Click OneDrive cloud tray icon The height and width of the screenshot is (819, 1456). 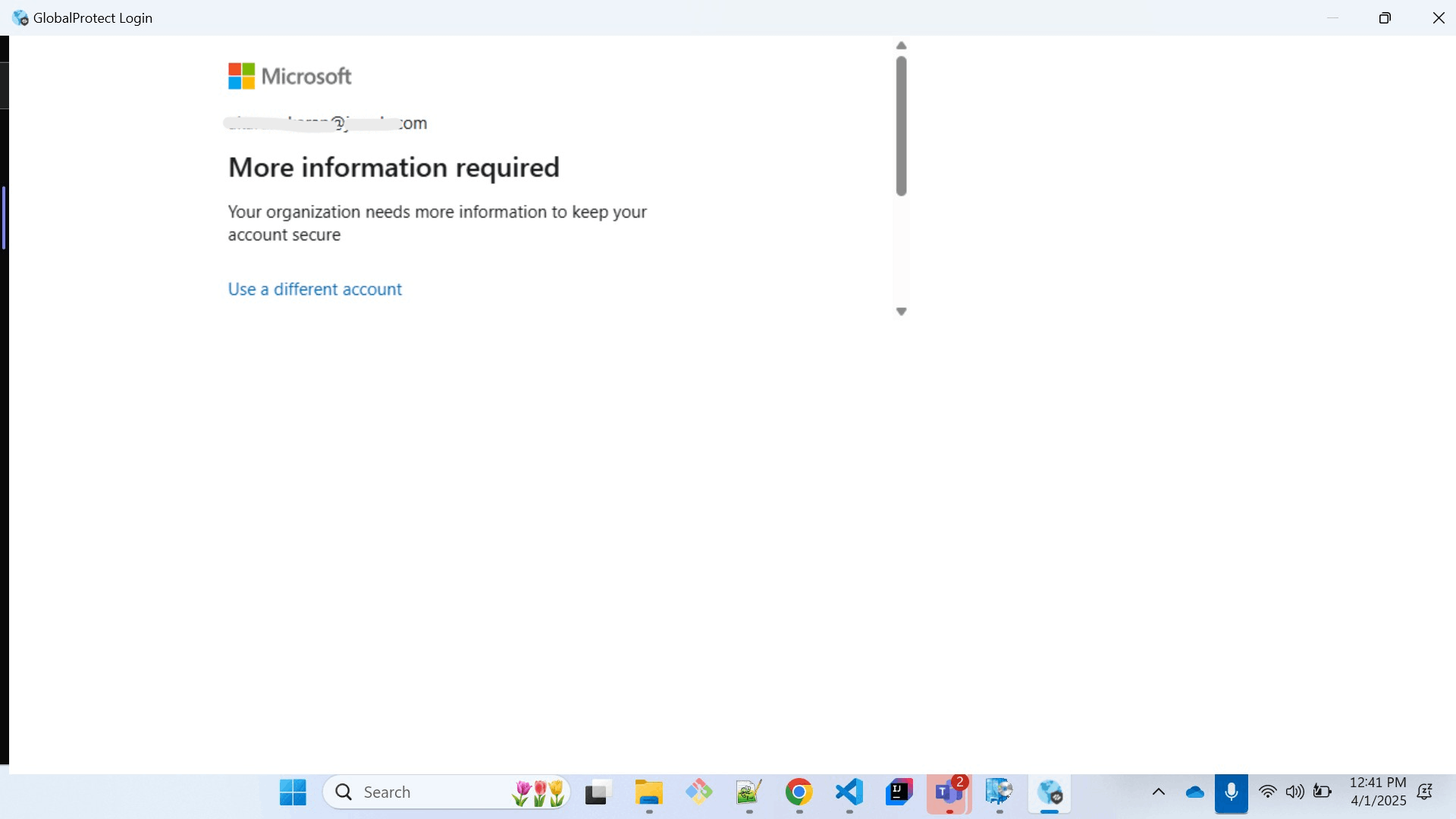click(1194, 792)
